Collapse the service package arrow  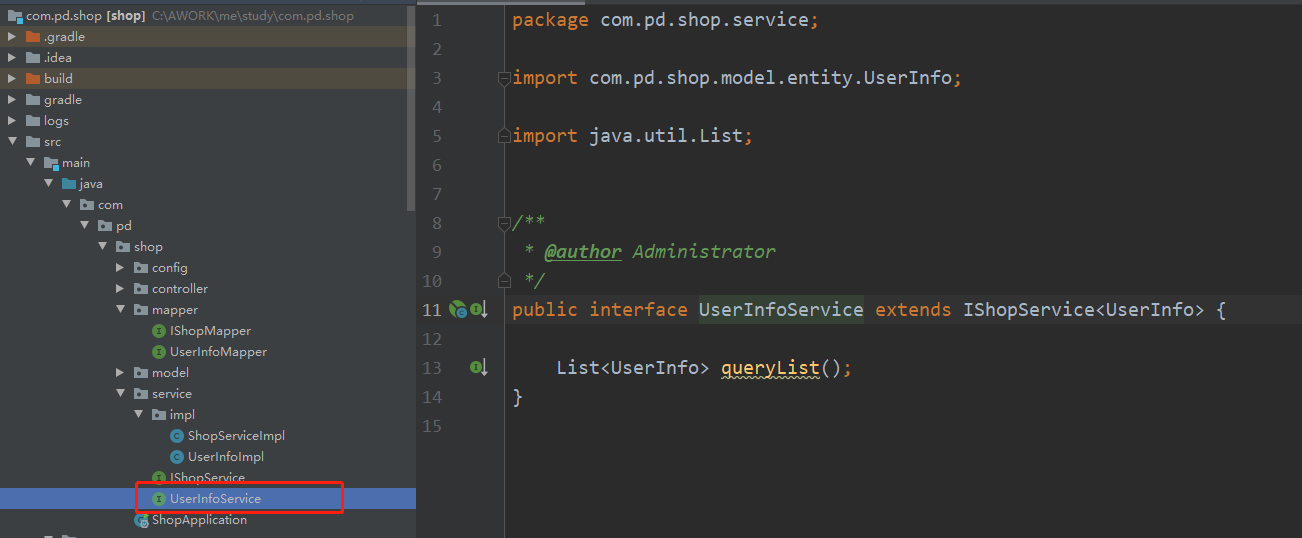coord(120,393)
